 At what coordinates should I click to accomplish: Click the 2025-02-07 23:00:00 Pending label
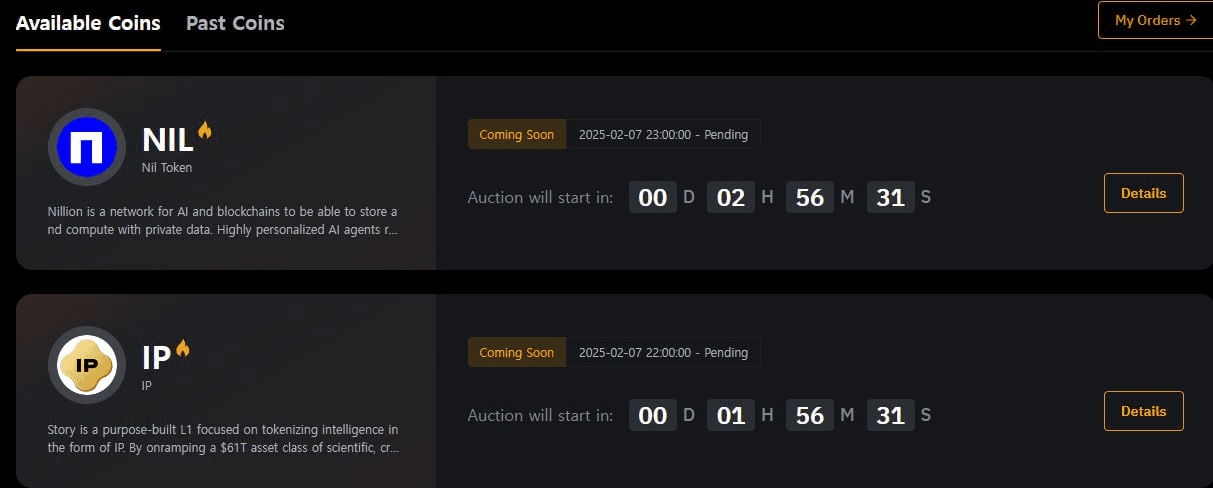[663, 135]
